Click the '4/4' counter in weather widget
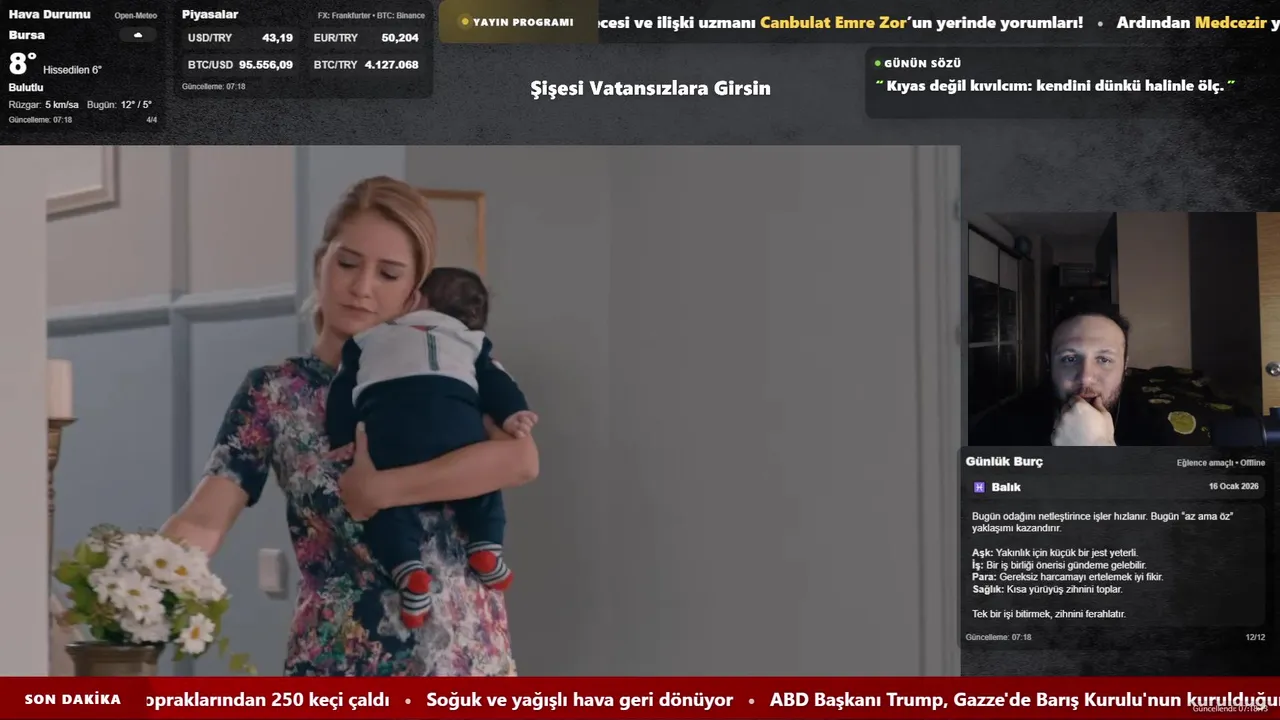 point(152,120)
